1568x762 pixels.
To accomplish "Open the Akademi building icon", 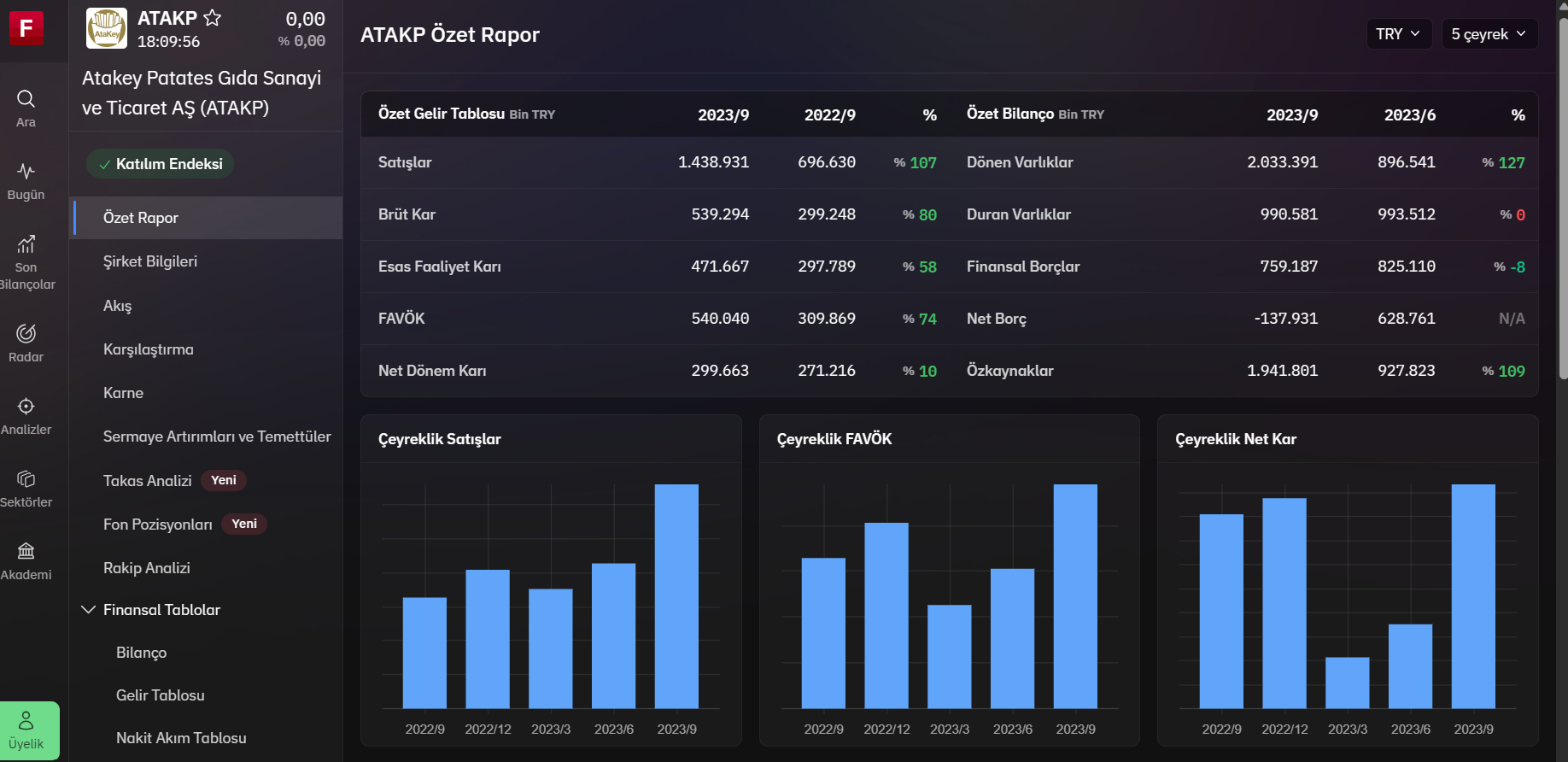I will pos(26,551).
